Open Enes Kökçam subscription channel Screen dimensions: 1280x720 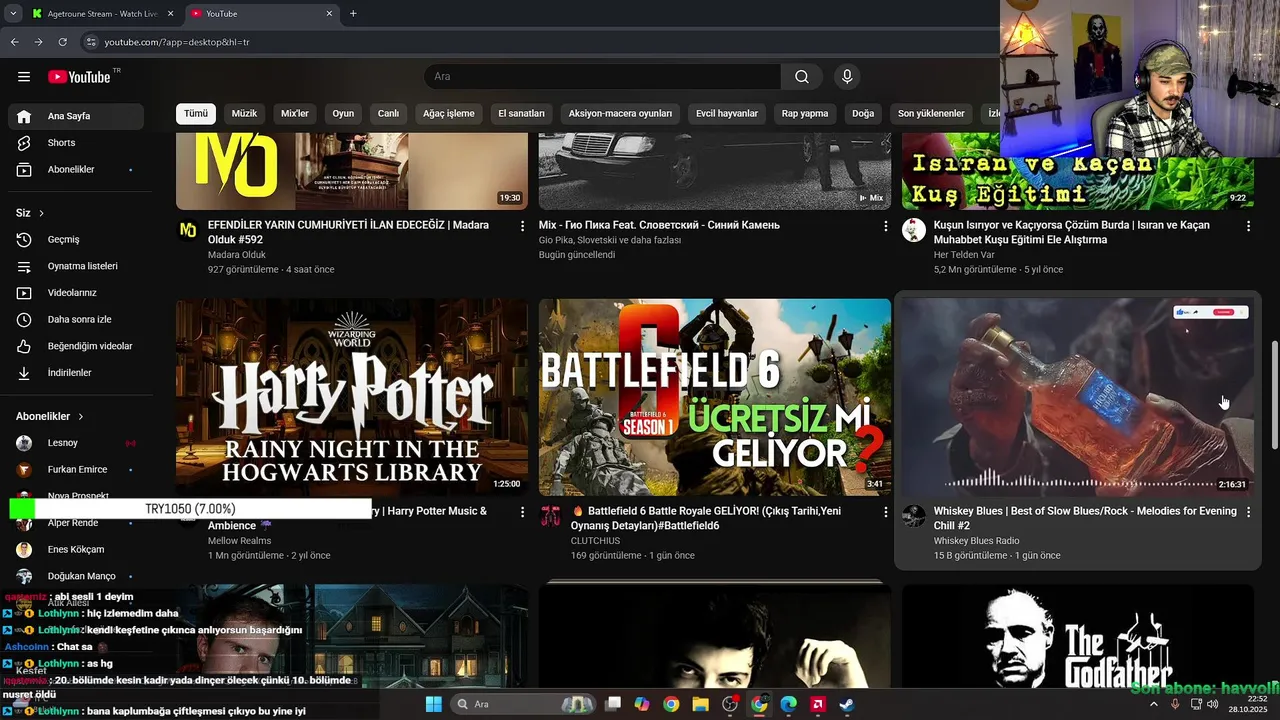[x=76, y=550]
